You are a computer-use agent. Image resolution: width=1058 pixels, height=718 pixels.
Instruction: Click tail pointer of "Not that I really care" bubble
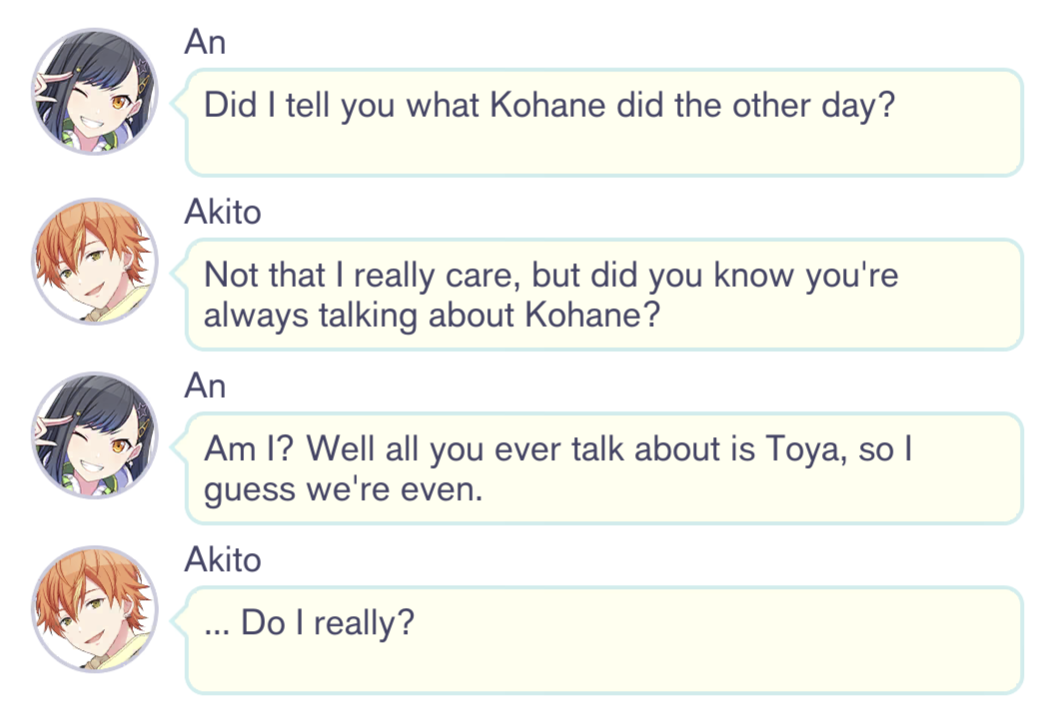pyautogui.click(x=178, y=272)
